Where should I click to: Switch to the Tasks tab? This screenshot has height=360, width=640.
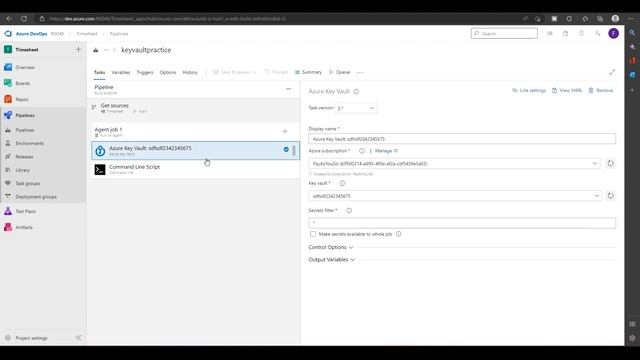point(99,72)
